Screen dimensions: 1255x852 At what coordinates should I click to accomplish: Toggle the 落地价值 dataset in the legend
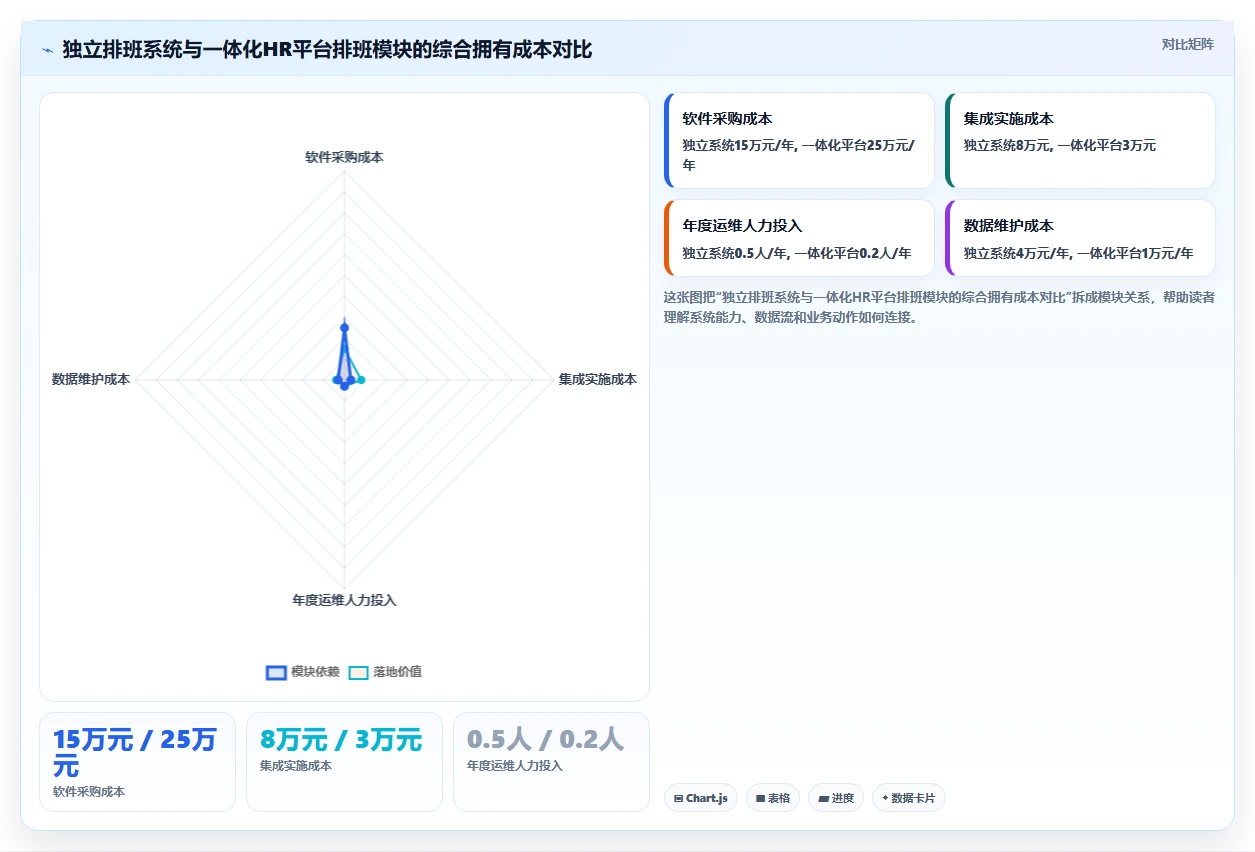click(x=385, y=672)
